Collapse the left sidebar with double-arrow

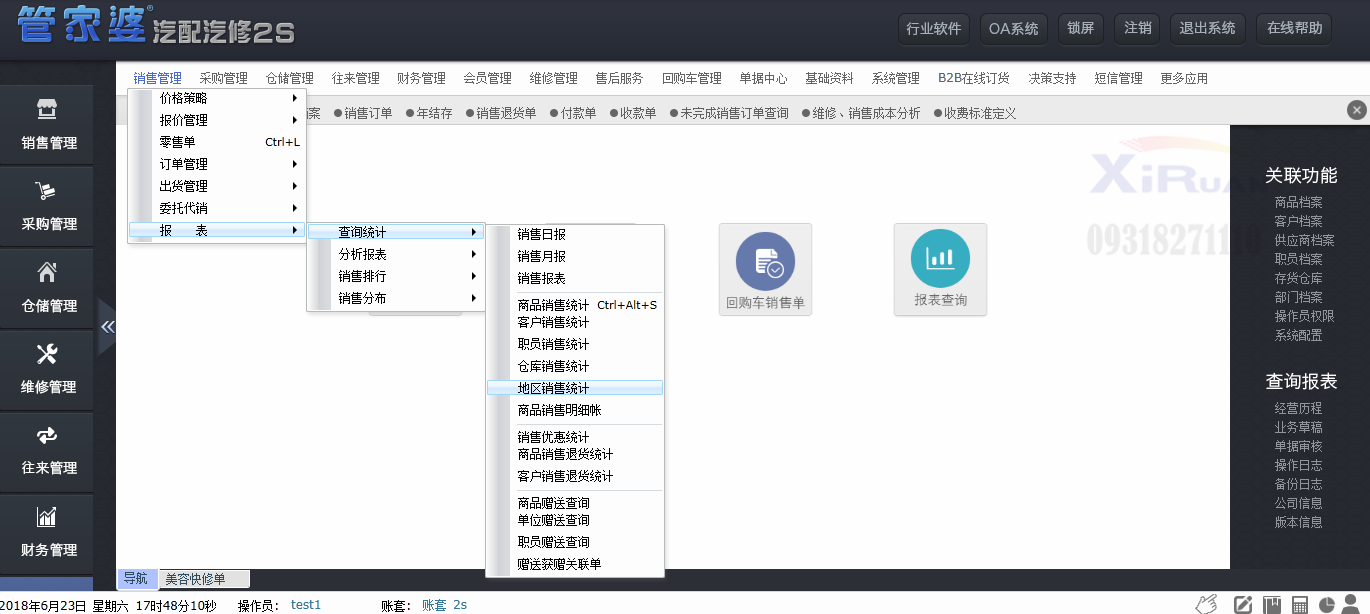pos(107,327)
